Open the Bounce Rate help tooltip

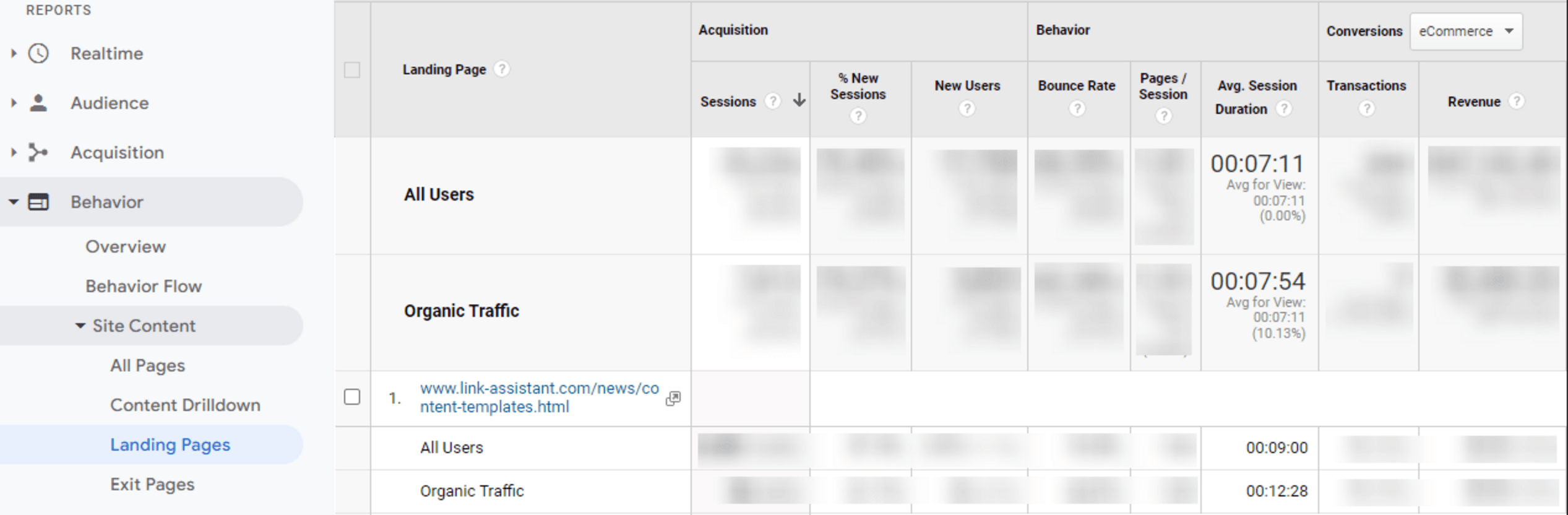[1077, 108]
